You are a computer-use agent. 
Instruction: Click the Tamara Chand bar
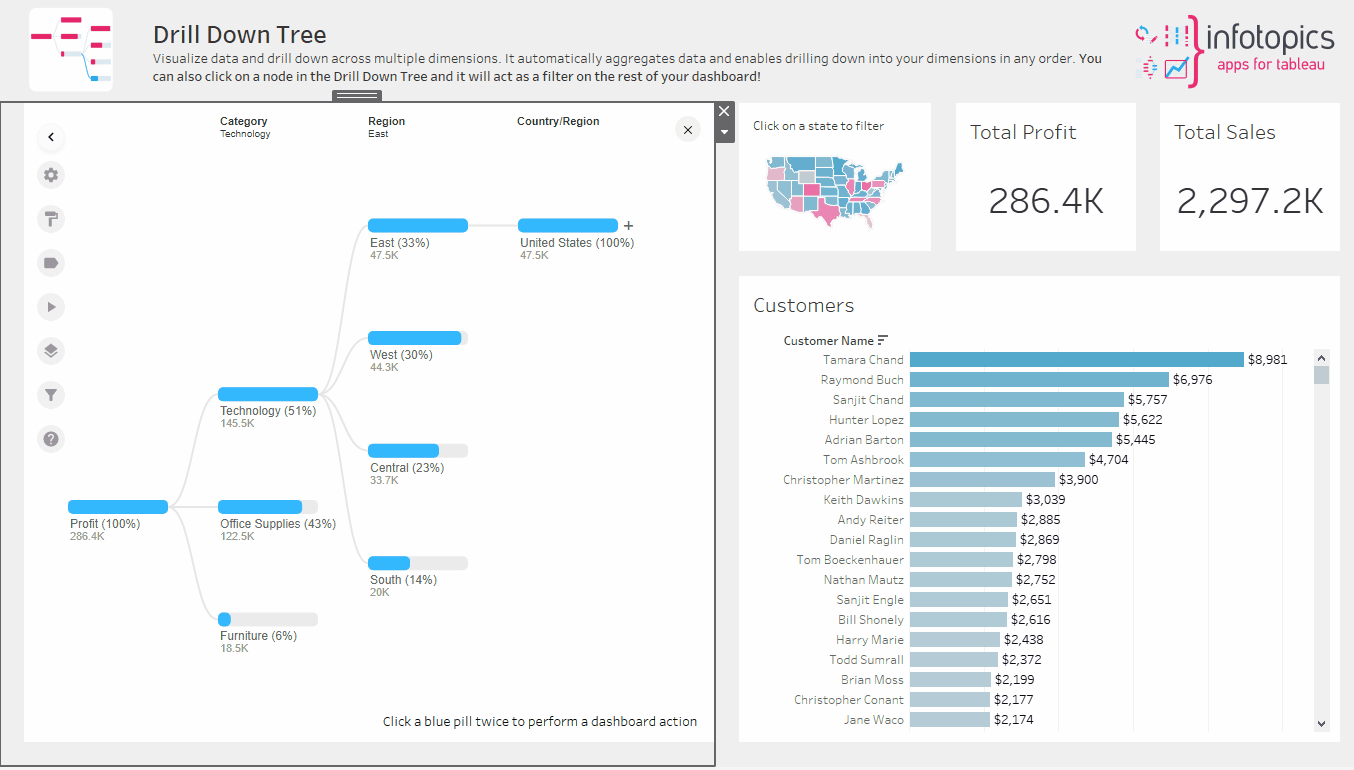[x=1076, y=360]
